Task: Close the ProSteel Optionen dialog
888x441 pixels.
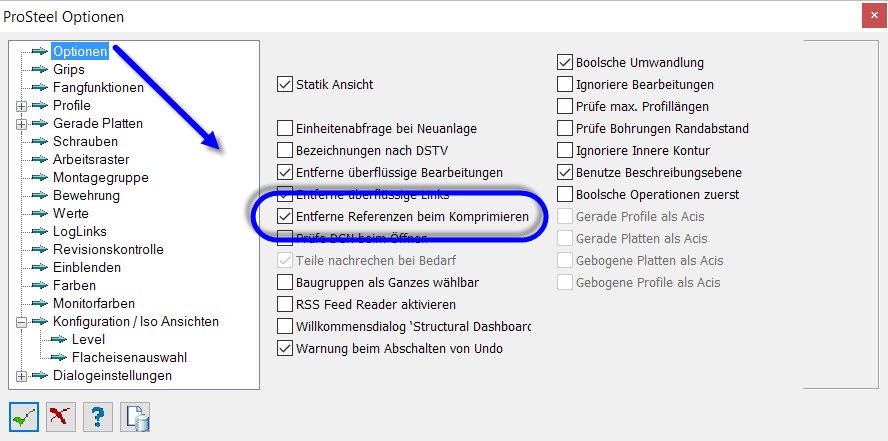Action: click(x=874, y=15)
